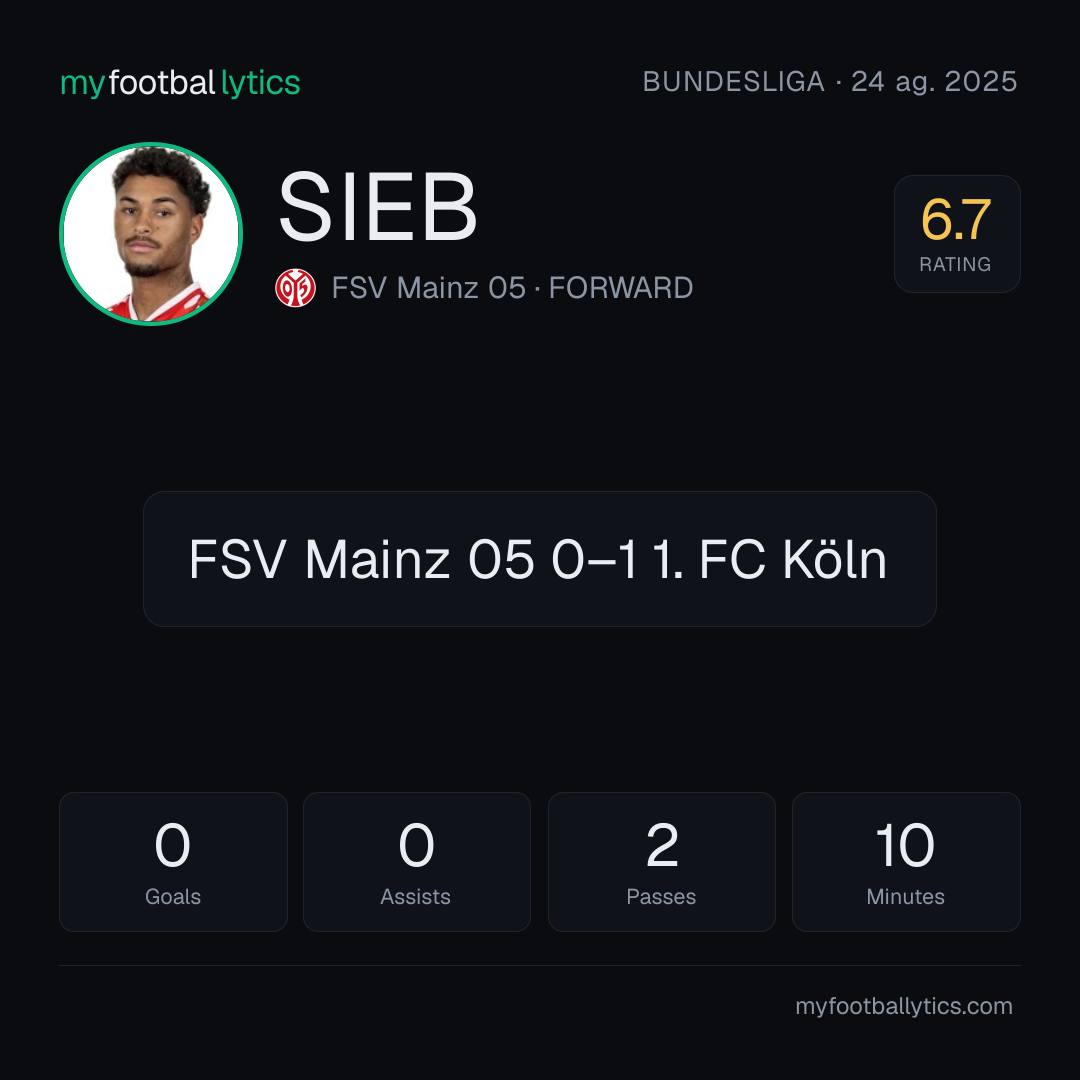Viewport: 1080px width, 1080px height.
Task: Click the zero above the Assists label
Action: pyautogui.click(x=416, y=845)
